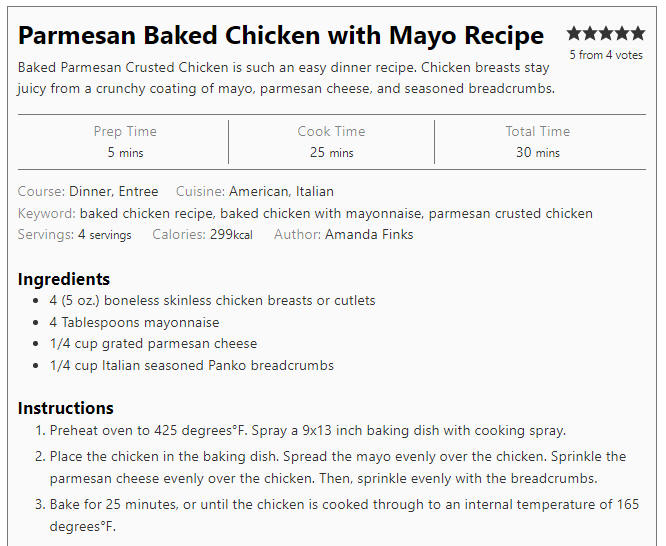Click the third rating star
This screenshot has width=666, height=546.
[606, 33]
